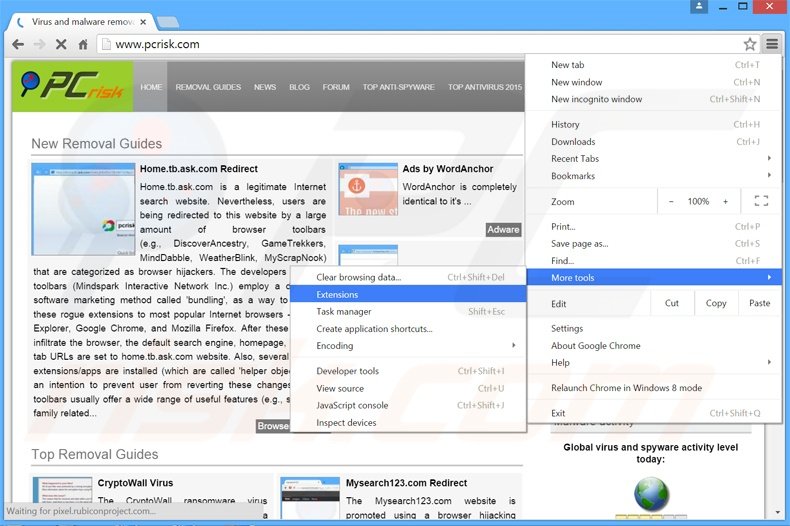This screenshot has width=790, height=526.
Task: Choose New tab from Chrome menu
Action: pos(654,64)
